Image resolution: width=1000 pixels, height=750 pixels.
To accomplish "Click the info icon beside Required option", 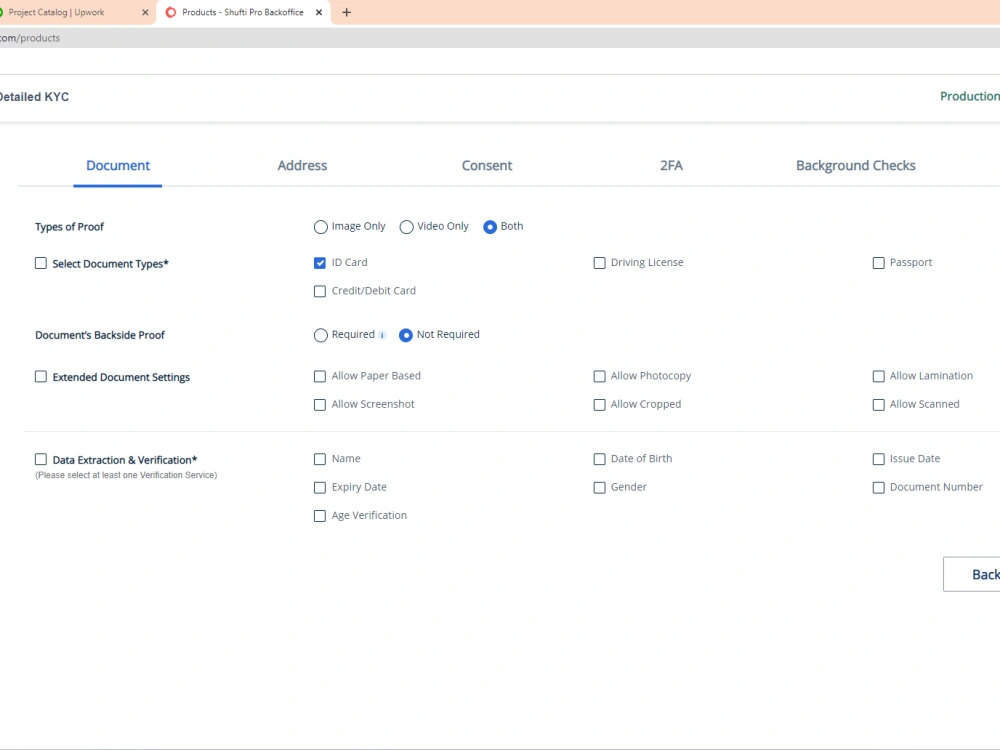I will (384, 334).
